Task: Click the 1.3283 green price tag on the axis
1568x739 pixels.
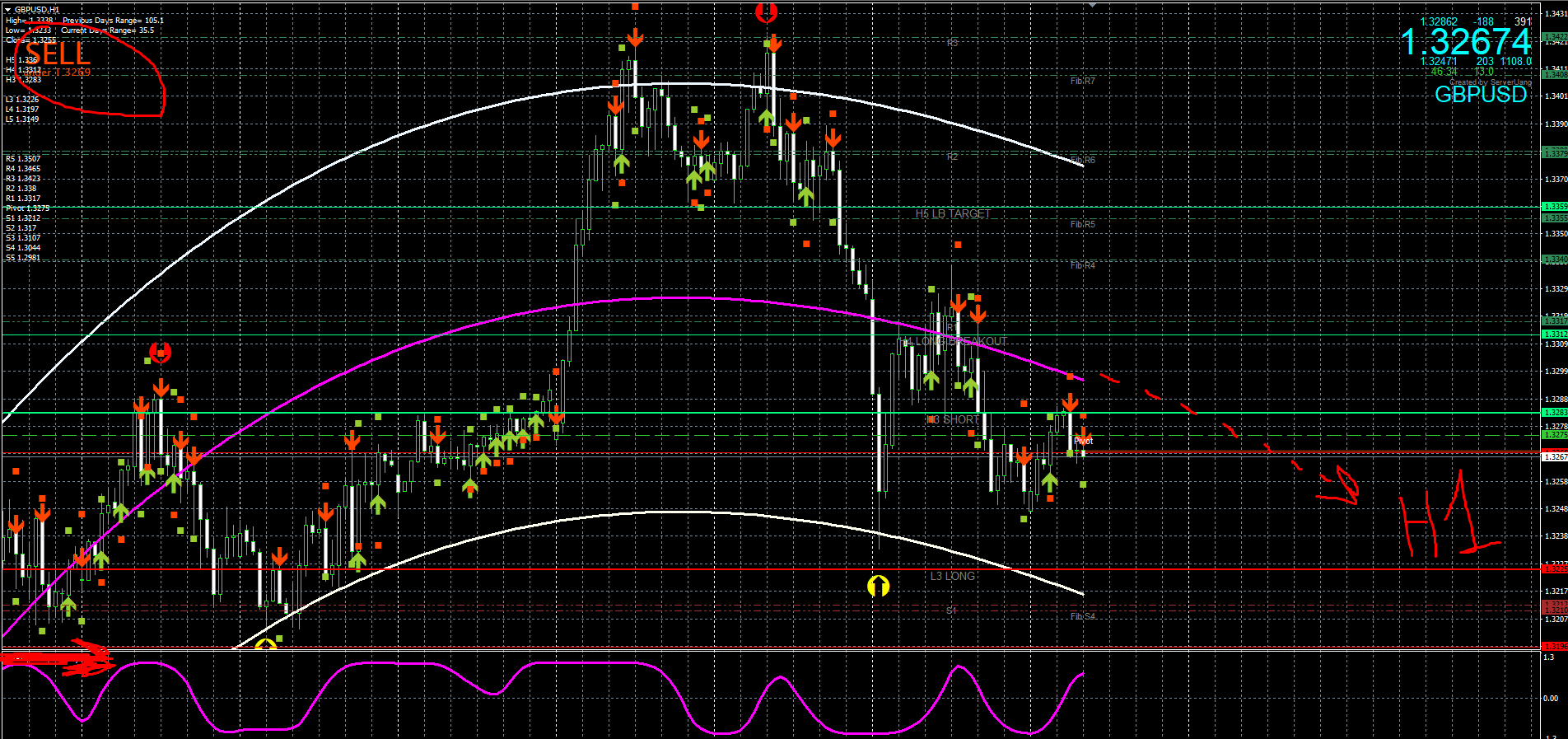Action: pyautogui.click(x=1554, y=412)
